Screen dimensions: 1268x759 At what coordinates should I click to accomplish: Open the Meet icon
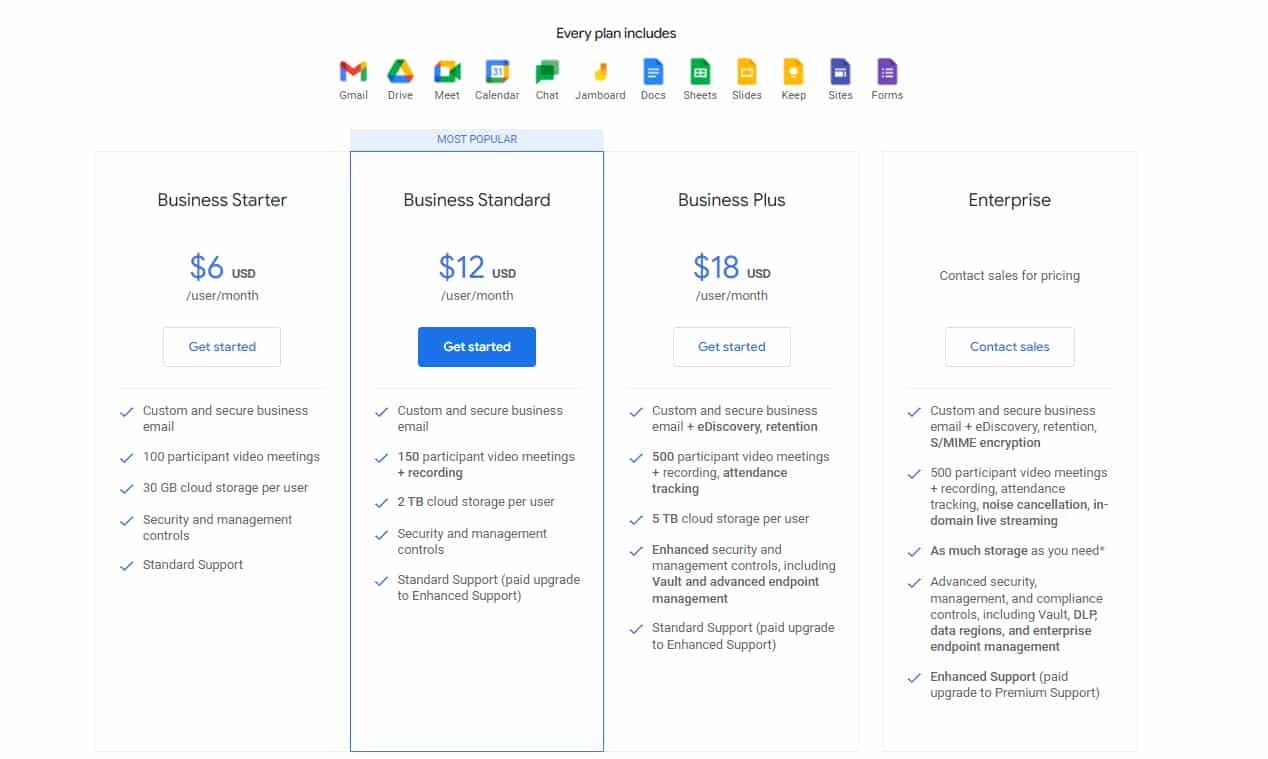(x=447, y=71)
